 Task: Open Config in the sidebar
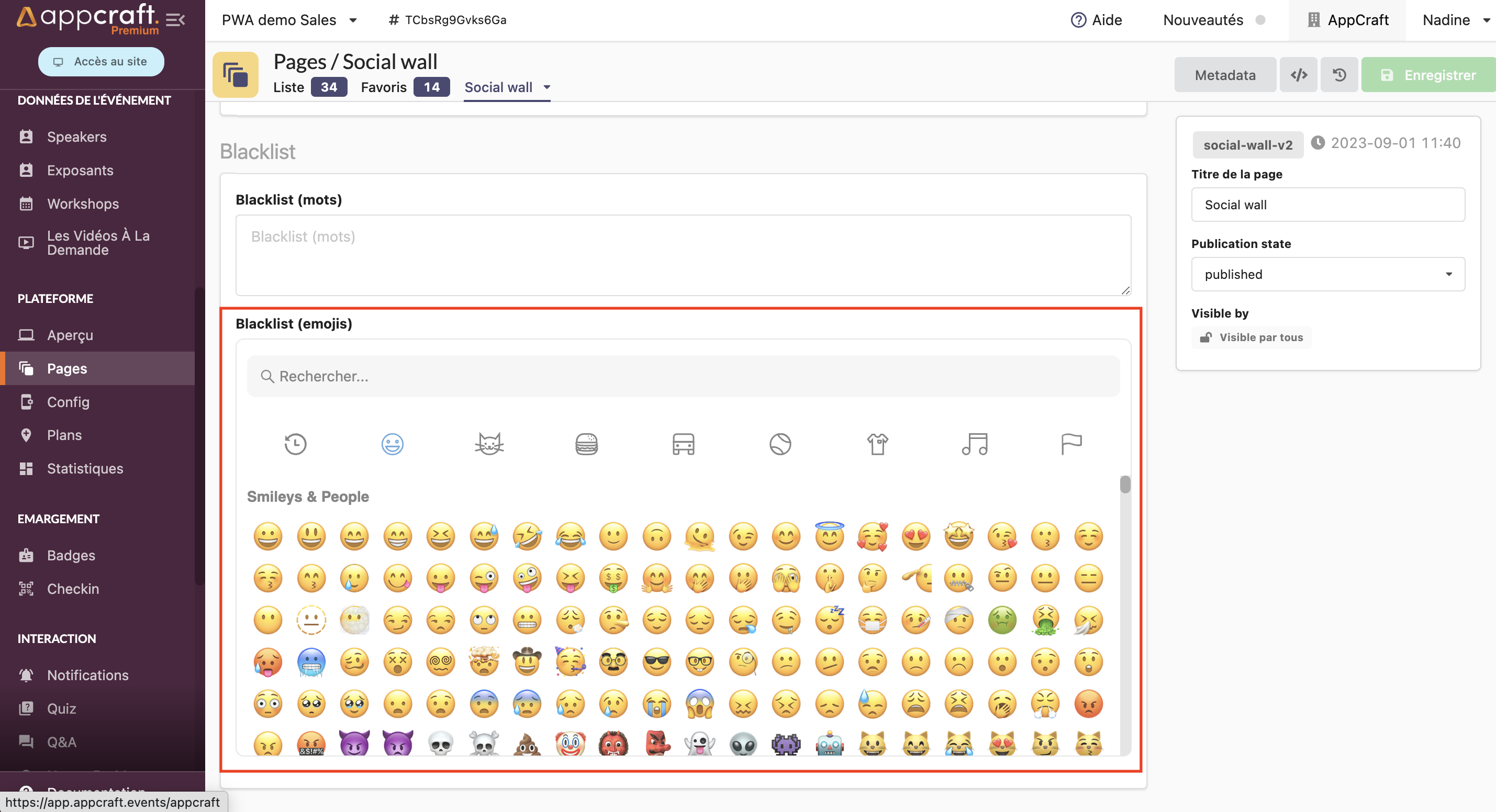(x=68, y=402)
